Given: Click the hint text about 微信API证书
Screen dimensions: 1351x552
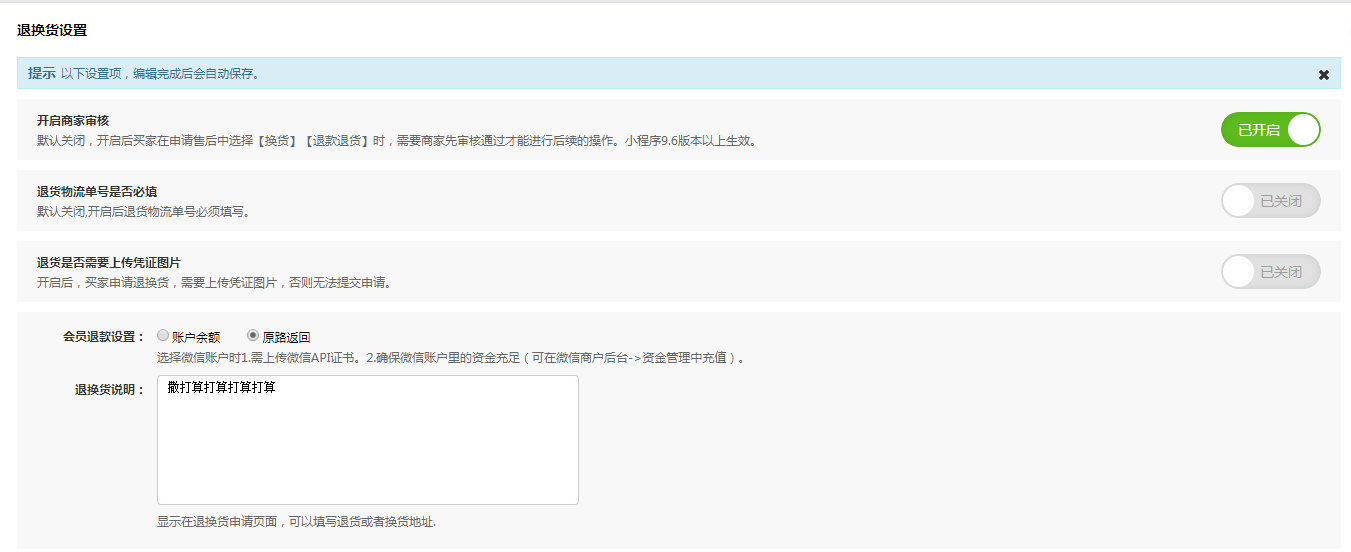Looking at the screenshot, I should [451, 358].
